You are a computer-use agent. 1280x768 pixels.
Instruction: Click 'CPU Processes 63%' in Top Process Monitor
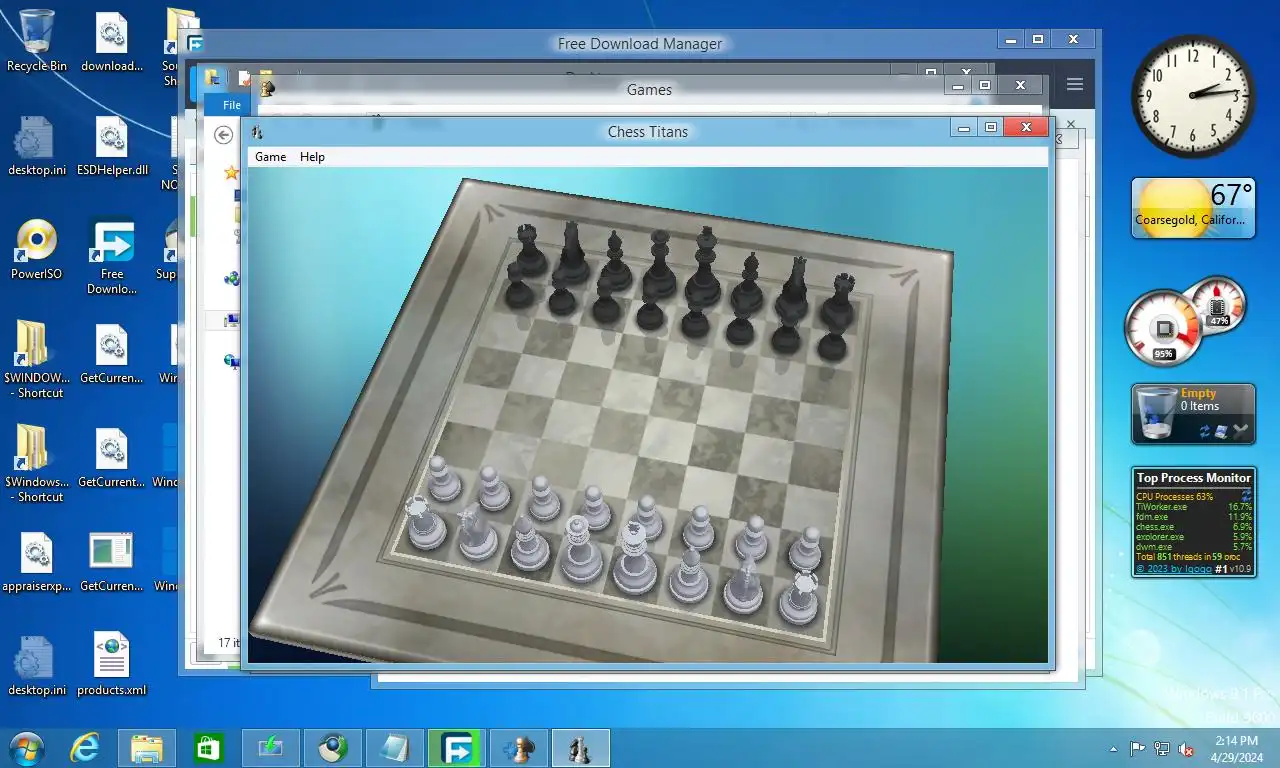[x=1174, y=497]
